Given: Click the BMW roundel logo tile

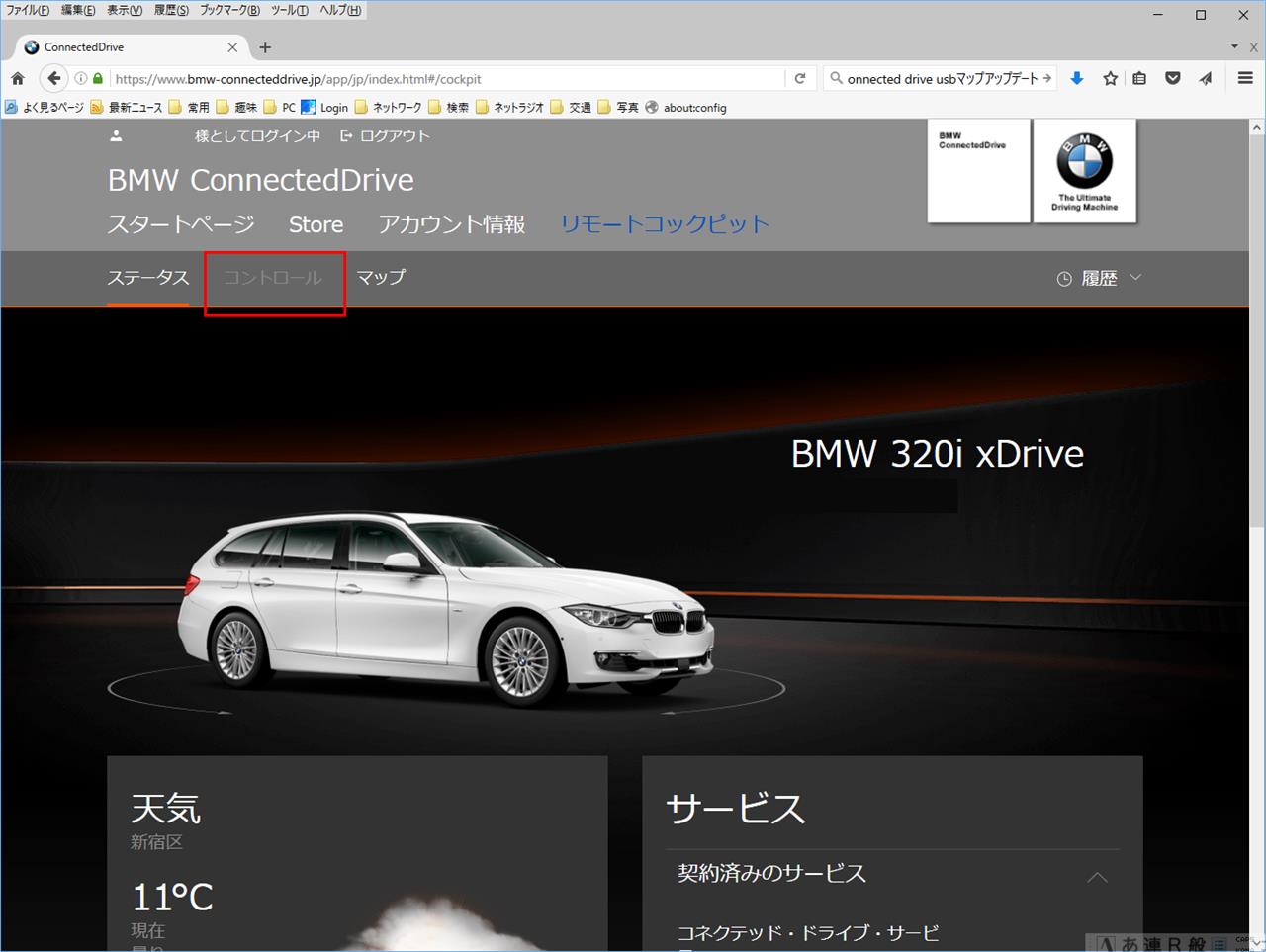Looking at the screenshot, I should pos(1085,171).
